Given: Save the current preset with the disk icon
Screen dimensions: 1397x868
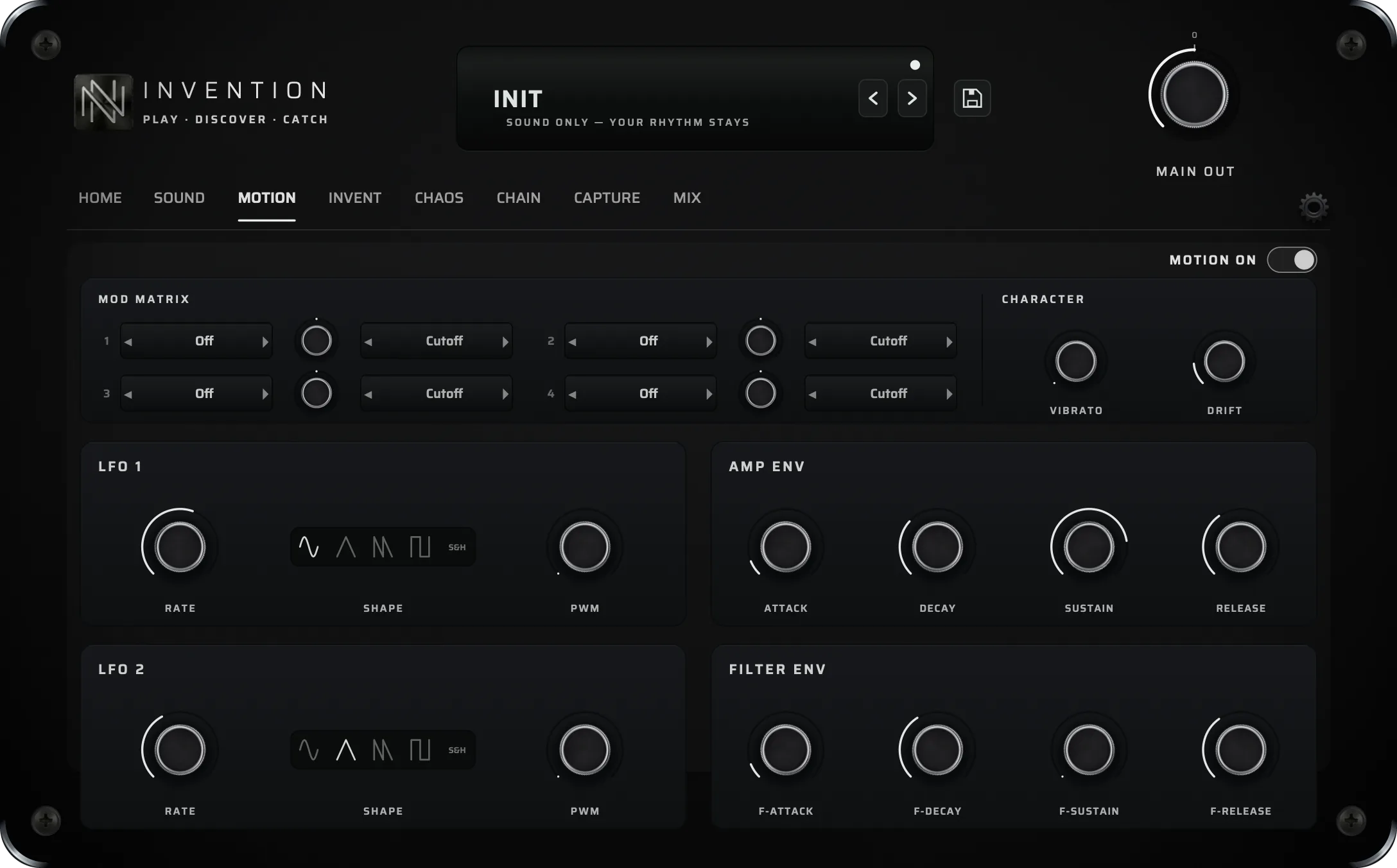Looking at the screenshot, I should point(972,98).
